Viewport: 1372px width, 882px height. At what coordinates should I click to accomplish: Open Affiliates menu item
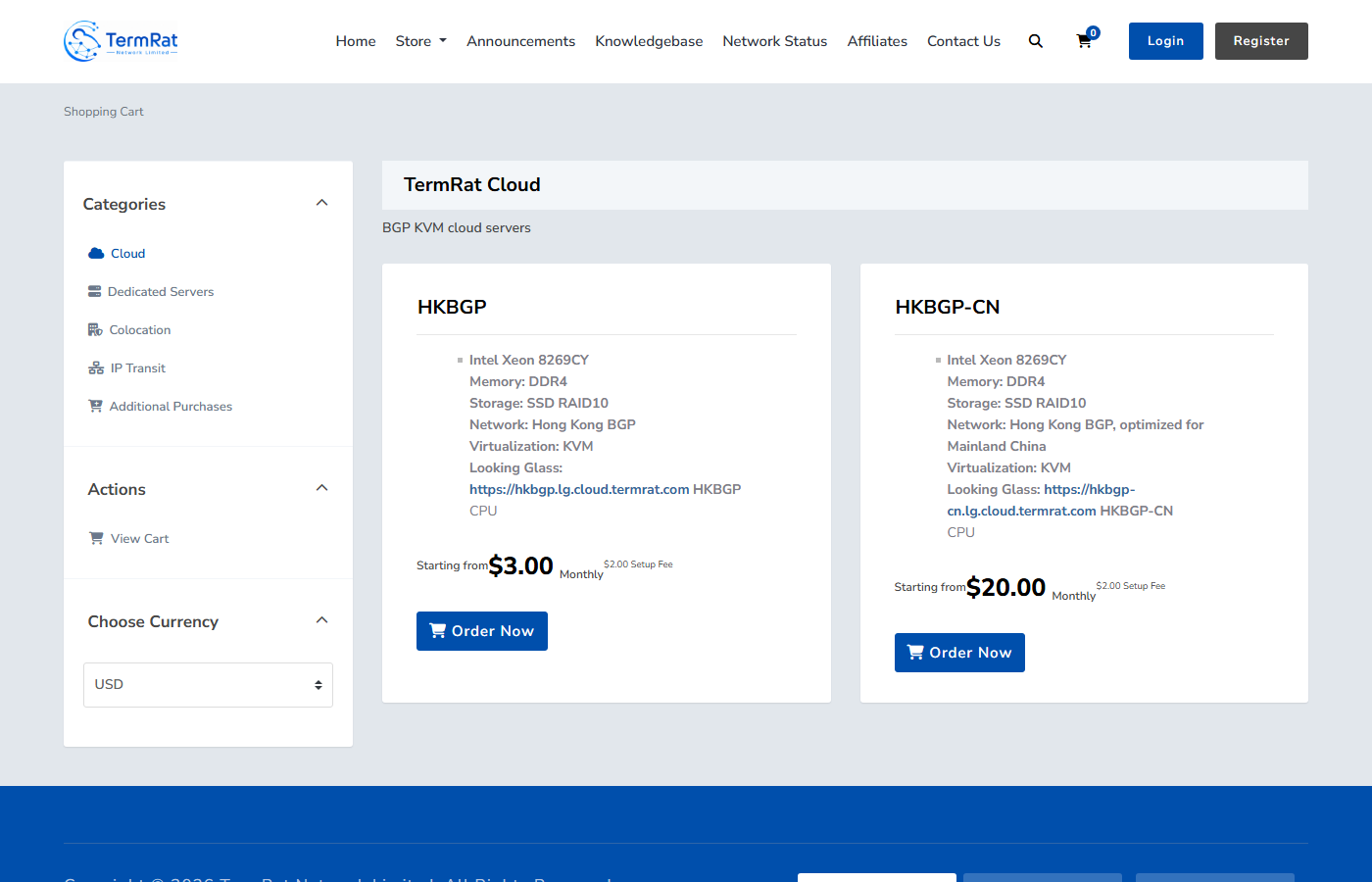(877, 41)
